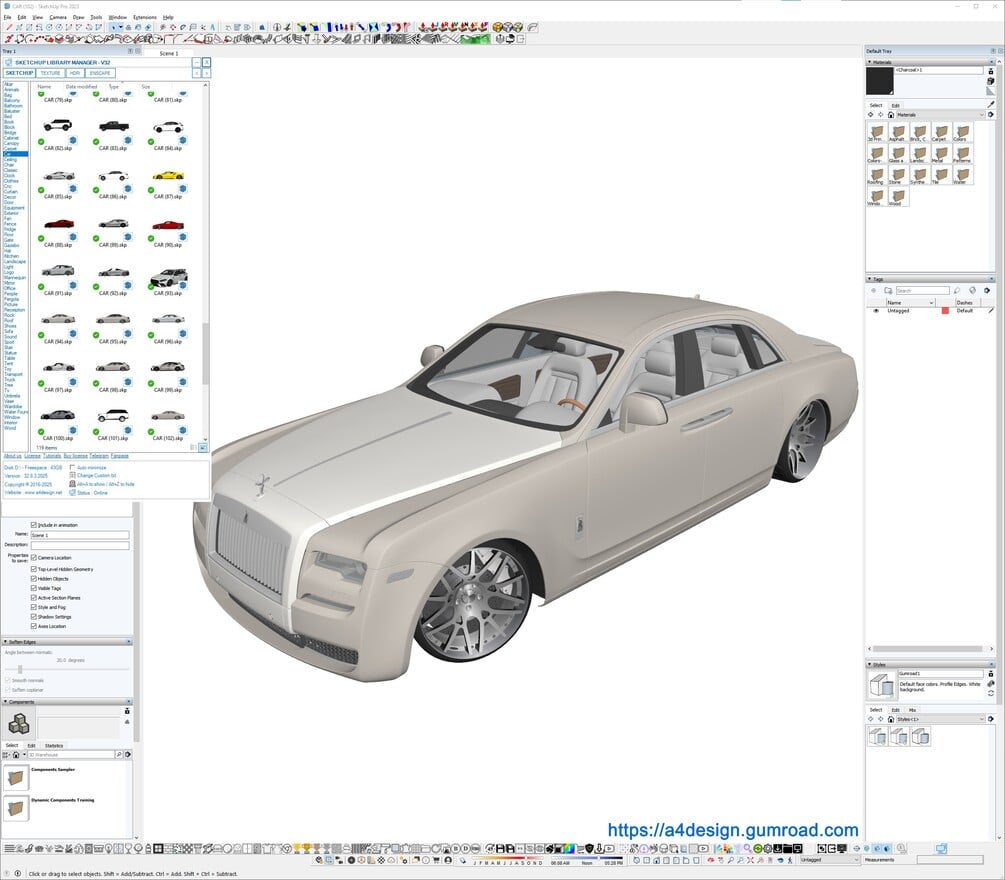Open the Extensions menu
This screenshot has height=880, width=1005.
pos(144,17)
